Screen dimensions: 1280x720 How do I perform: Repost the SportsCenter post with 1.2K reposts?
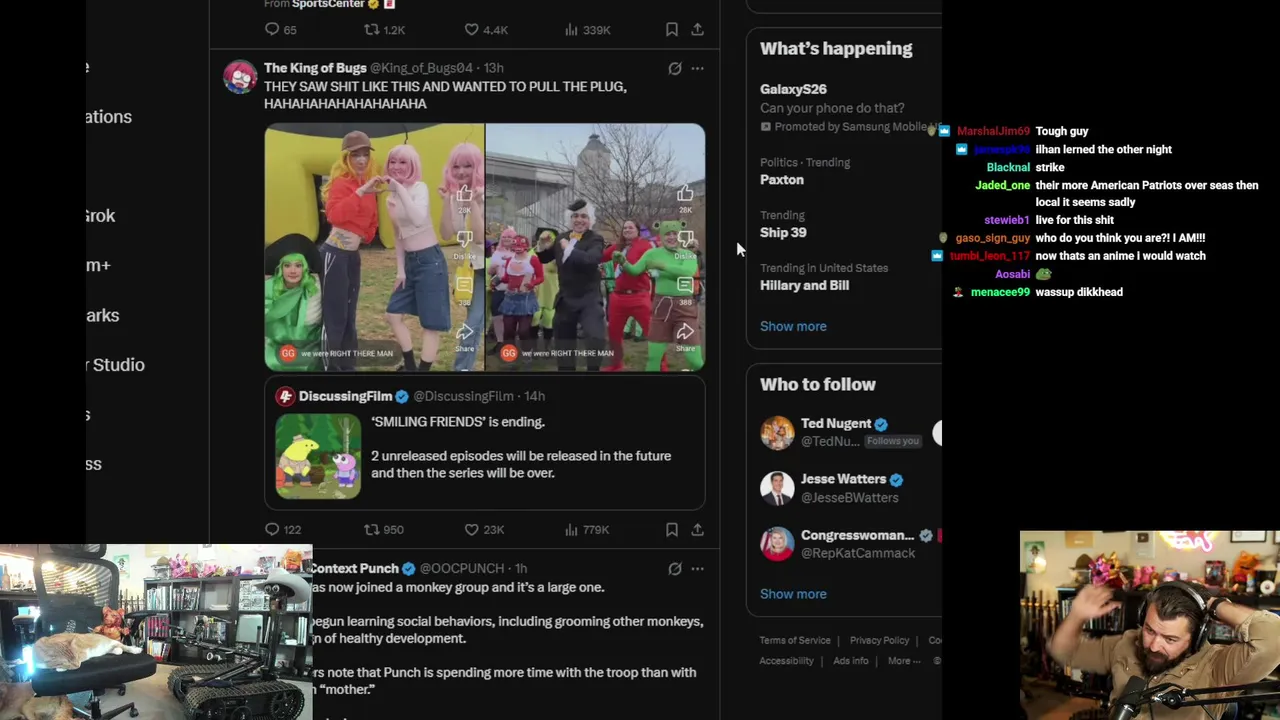click(385, 30)
